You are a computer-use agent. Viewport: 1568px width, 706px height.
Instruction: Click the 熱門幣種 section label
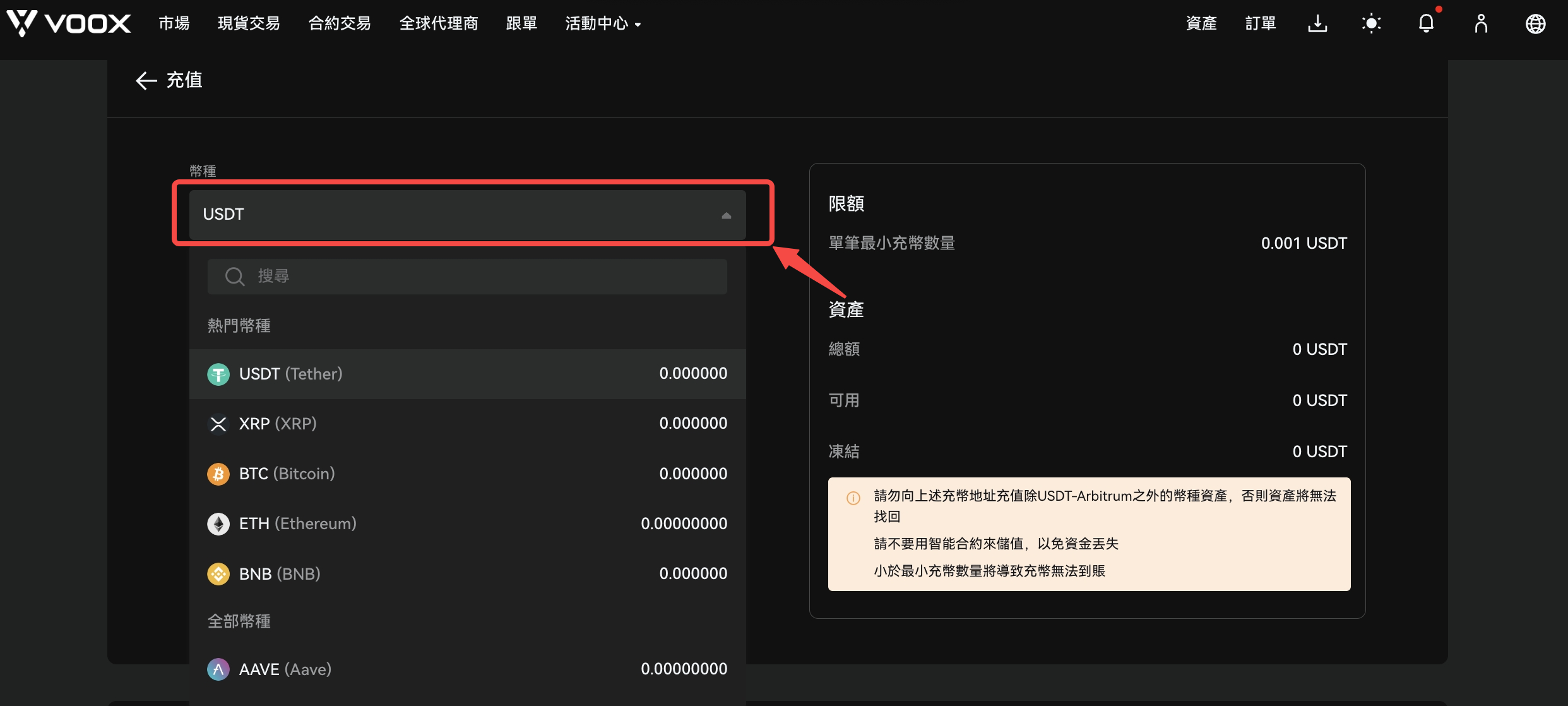tap(239, 326)
